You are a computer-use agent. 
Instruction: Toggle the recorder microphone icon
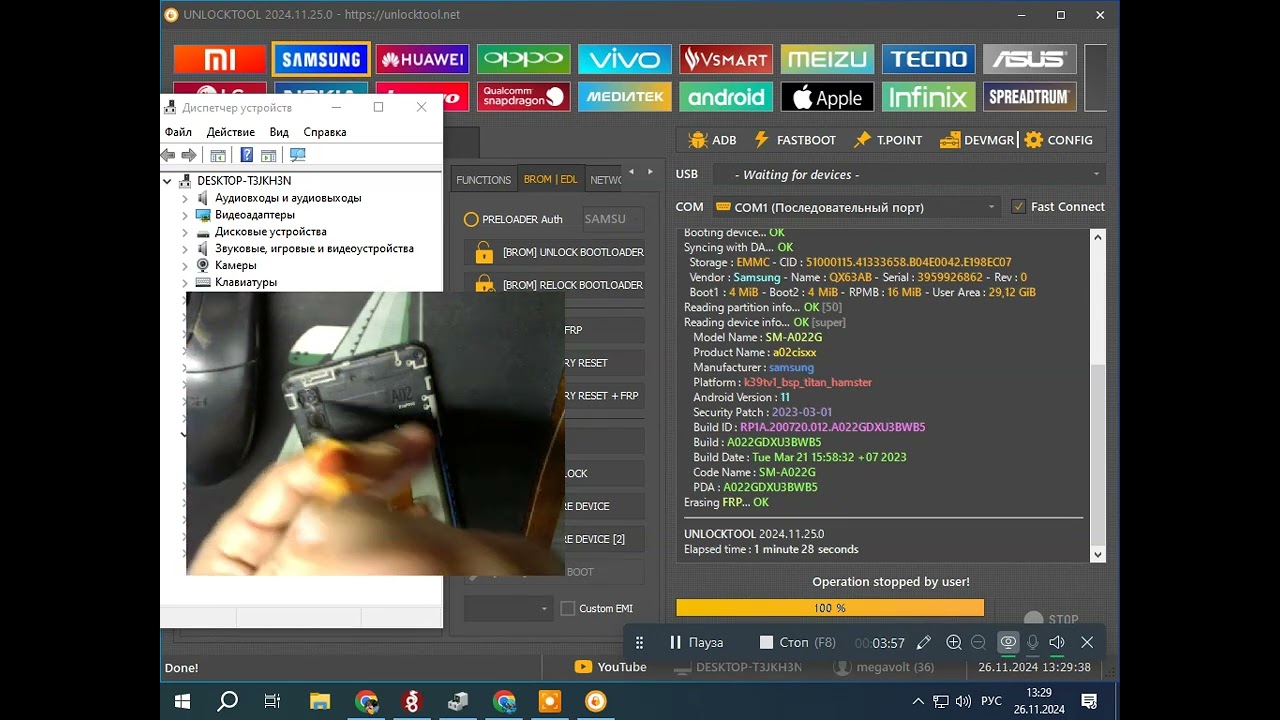click(x=1033, y=642)
